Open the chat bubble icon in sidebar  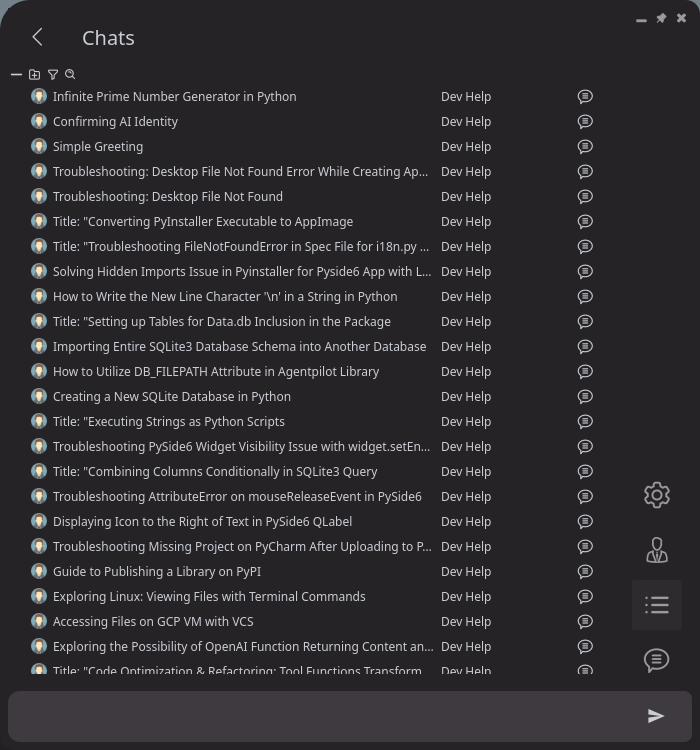click(x=656, y=660)
